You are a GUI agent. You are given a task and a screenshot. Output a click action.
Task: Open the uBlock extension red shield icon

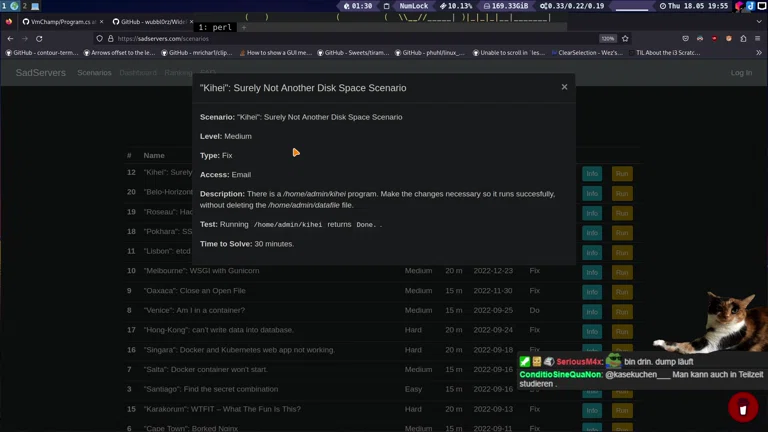point(714,38)
